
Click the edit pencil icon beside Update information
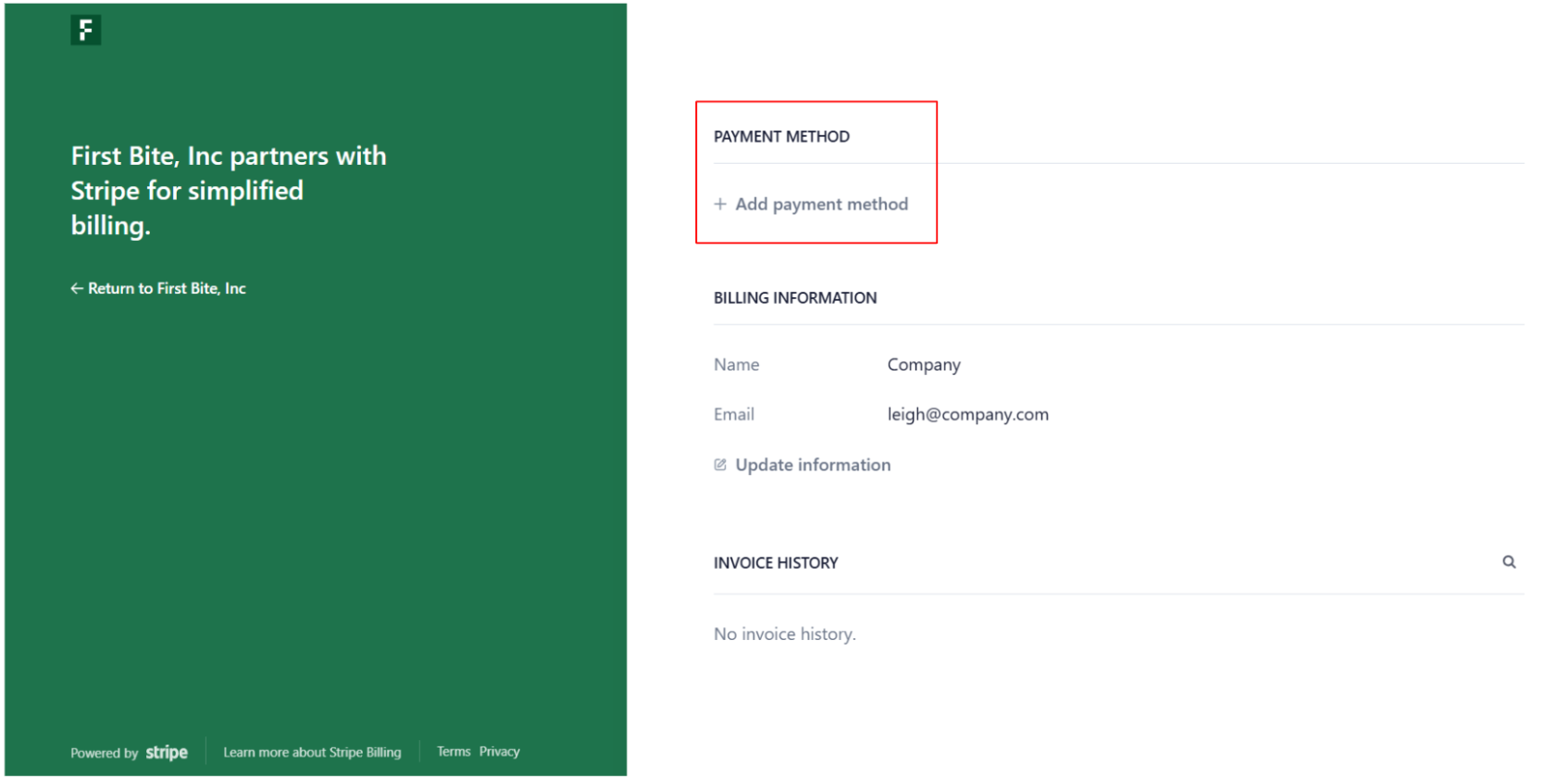[x=720, y=465]
